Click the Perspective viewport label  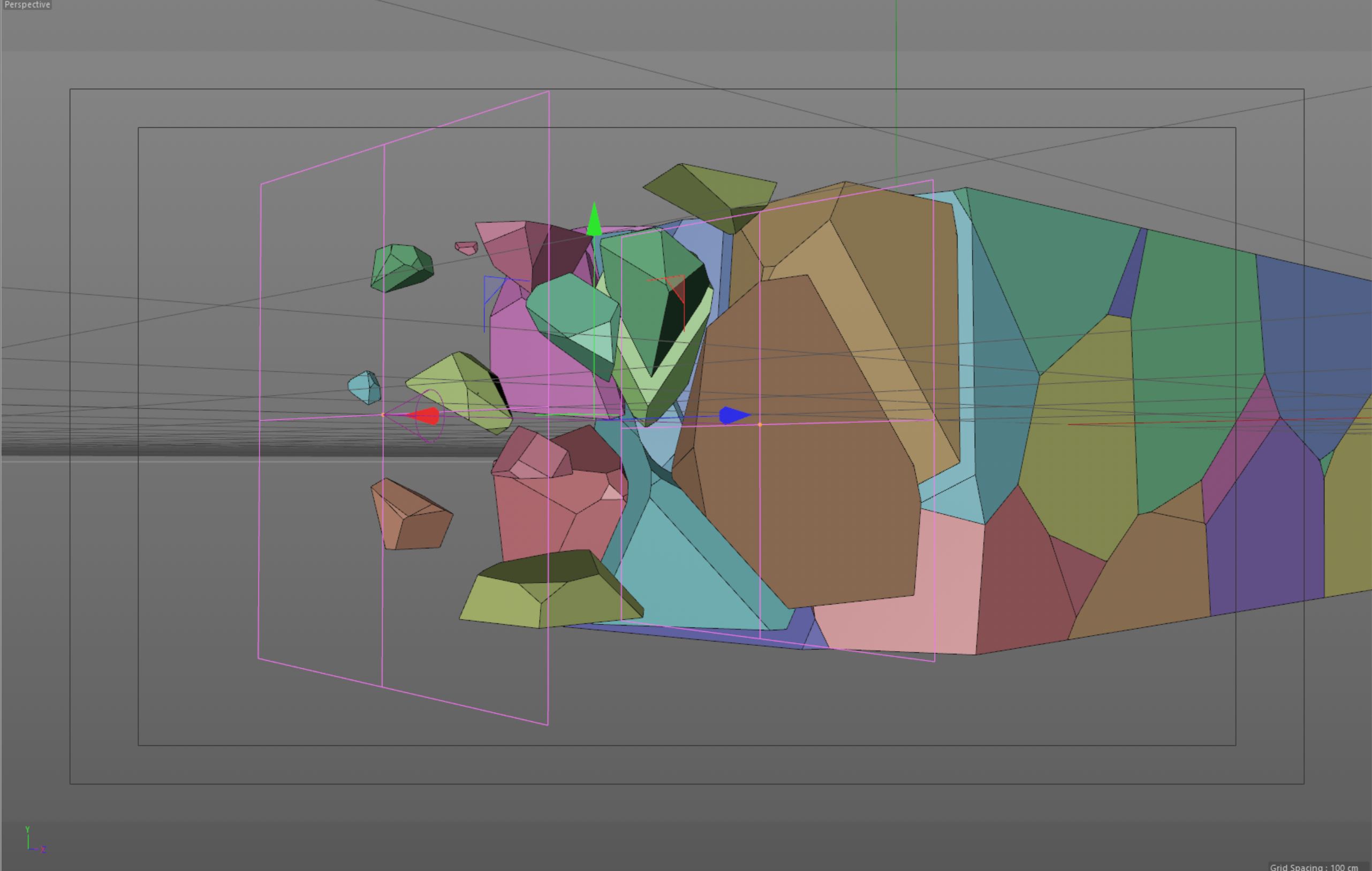[26, 5]
